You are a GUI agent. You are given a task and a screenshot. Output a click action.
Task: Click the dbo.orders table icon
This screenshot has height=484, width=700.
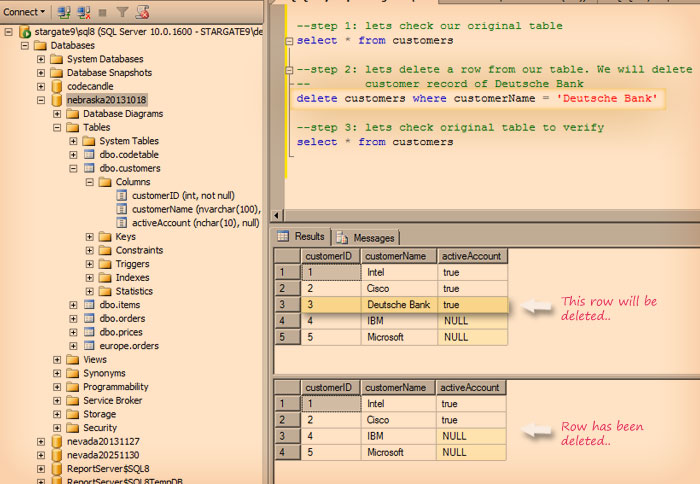tap(89, 319)
